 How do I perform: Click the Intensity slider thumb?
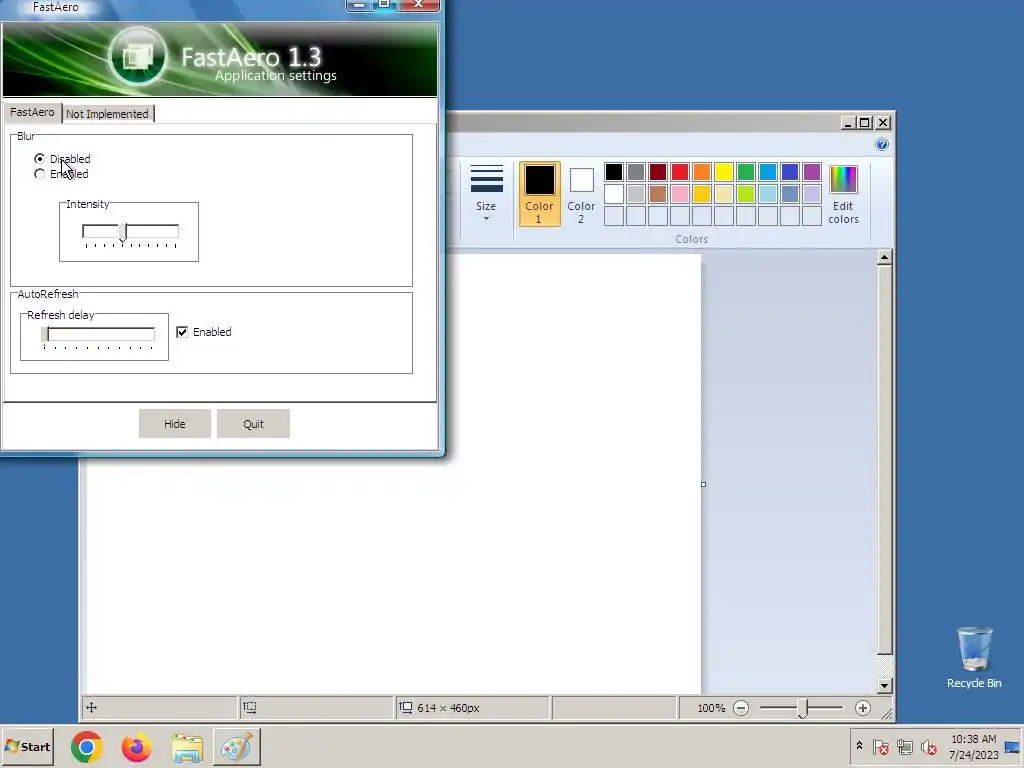[123, 232]
